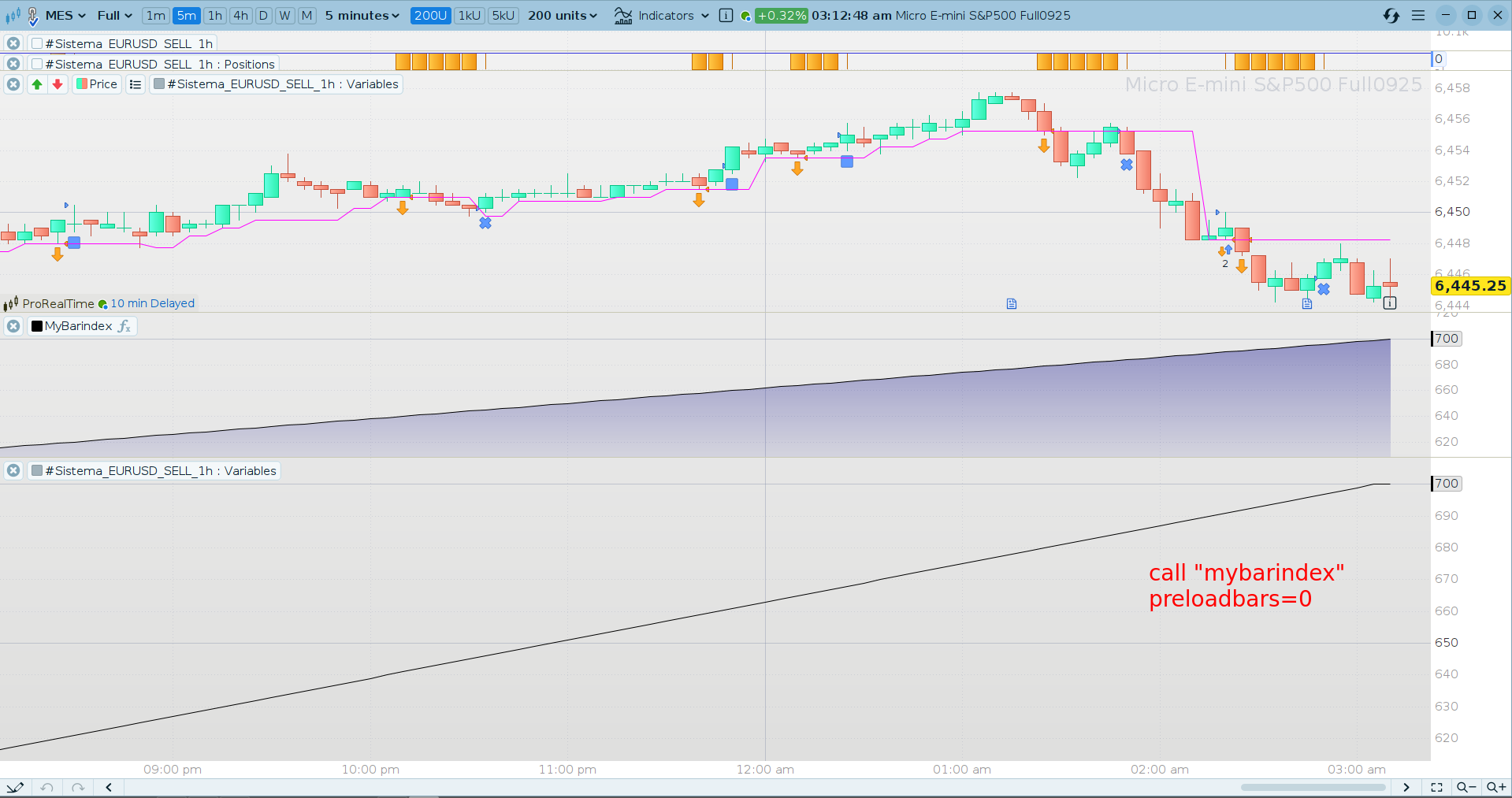Click the 03:12:48 am clock text
Image resolution: width=1512 pixels, height=798 pixels.
coord(852,16)
